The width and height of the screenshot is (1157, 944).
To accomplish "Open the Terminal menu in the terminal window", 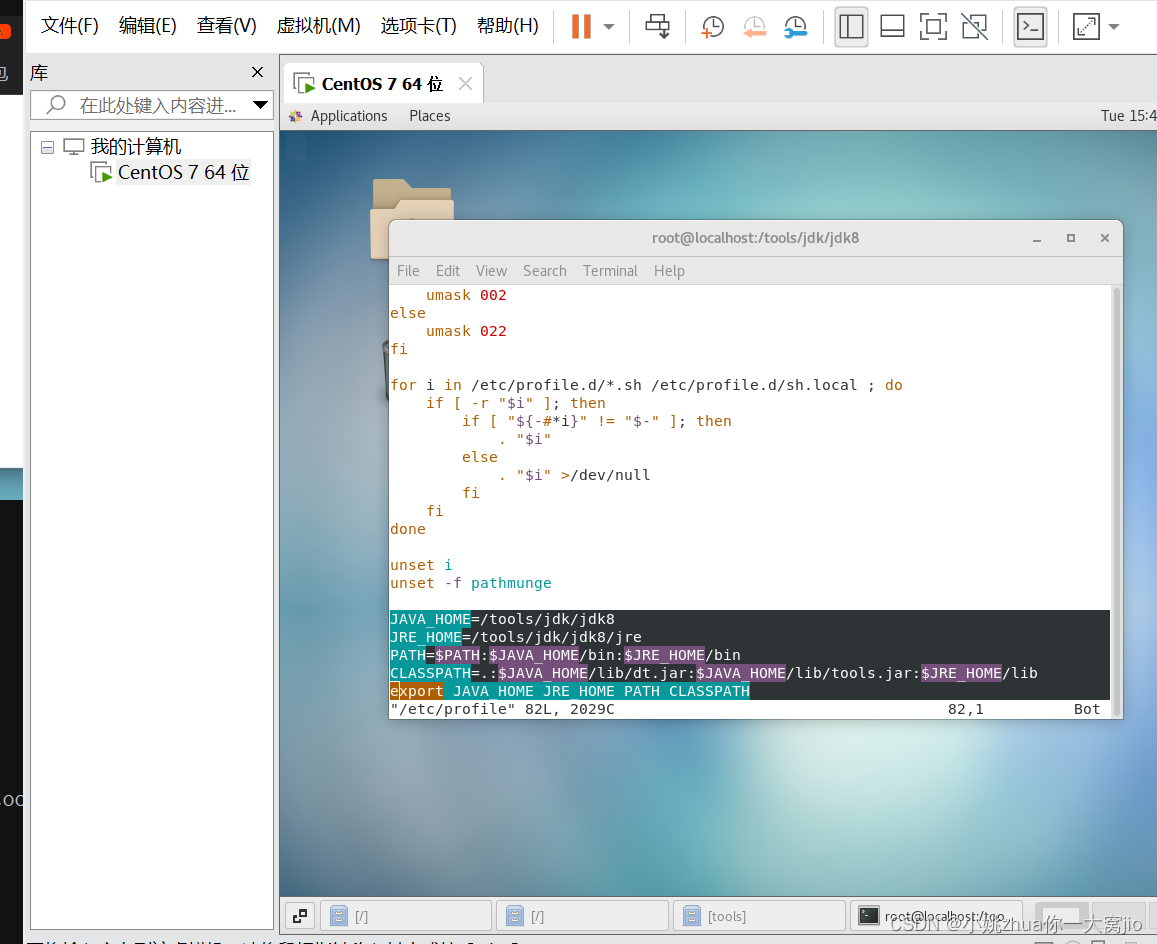I will 610,270.
